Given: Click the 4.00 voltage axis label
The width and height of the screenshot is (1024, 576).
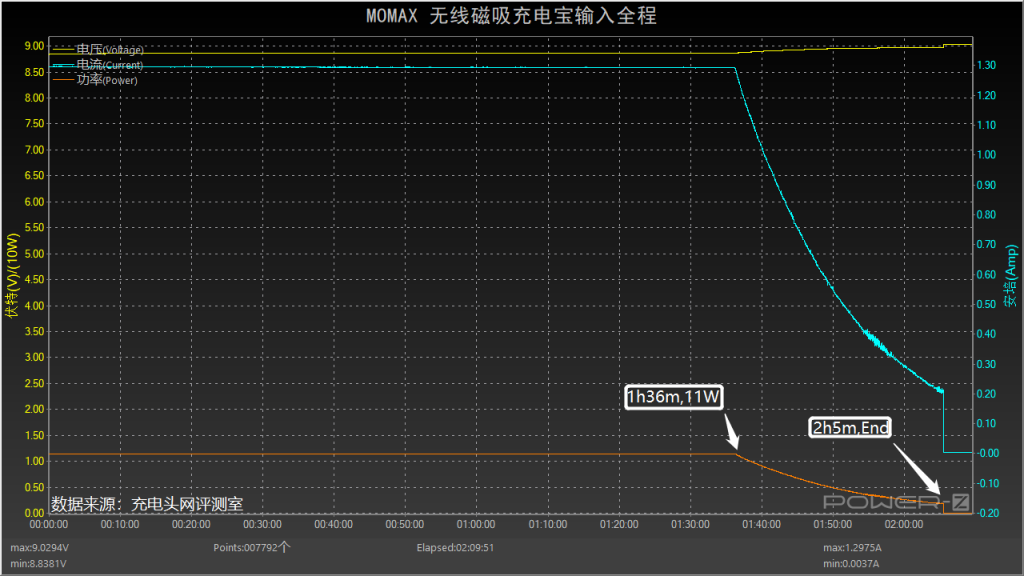Looking at the screenshot, I should tap(35, 306).
